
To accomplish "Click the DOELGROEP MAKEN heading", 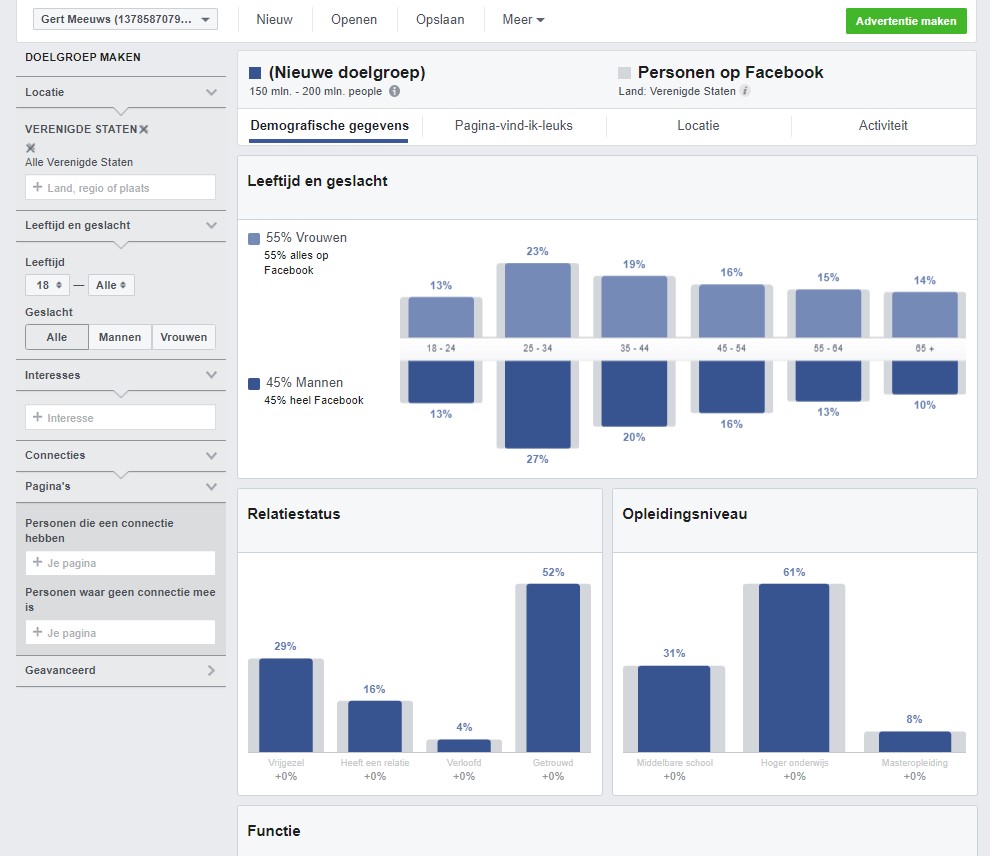I will tap(83, 57).
